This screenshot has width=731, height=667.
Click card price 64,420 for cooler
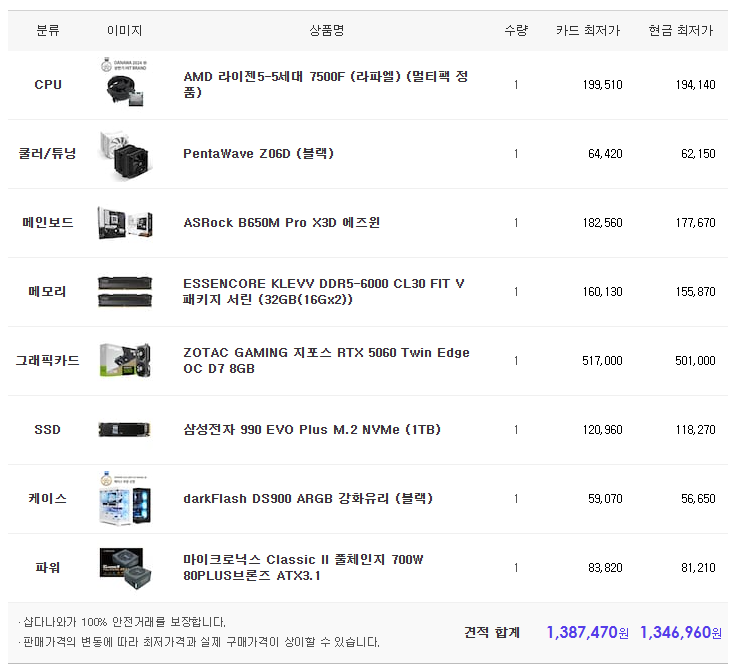(605, 153)
